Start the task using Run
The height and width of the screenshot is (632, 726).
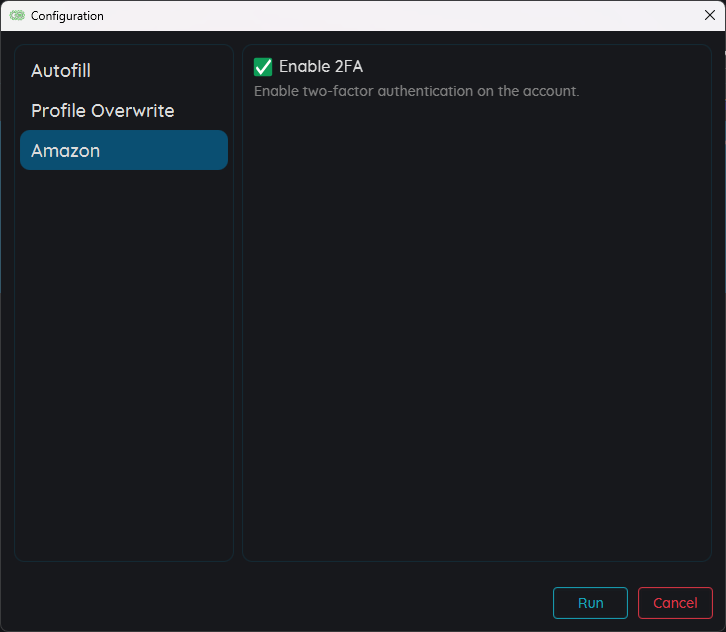[x=590, y=603]
